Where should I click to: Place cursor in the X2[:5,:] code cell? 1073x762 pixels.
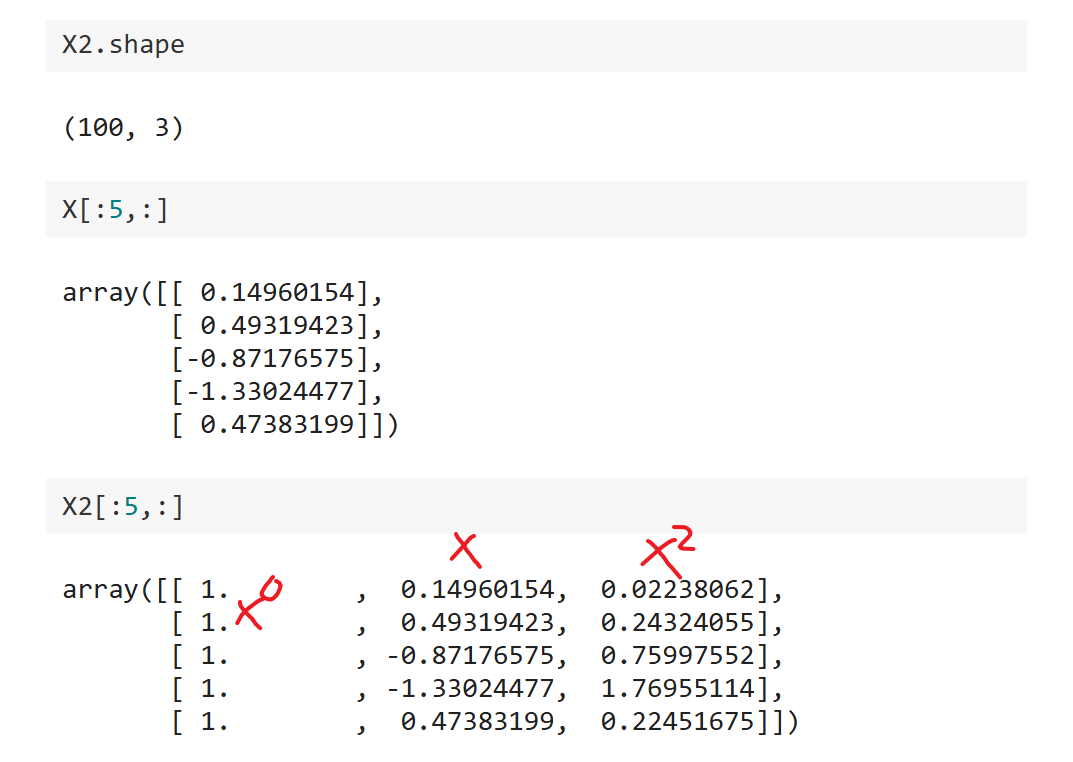click(535, 506)
